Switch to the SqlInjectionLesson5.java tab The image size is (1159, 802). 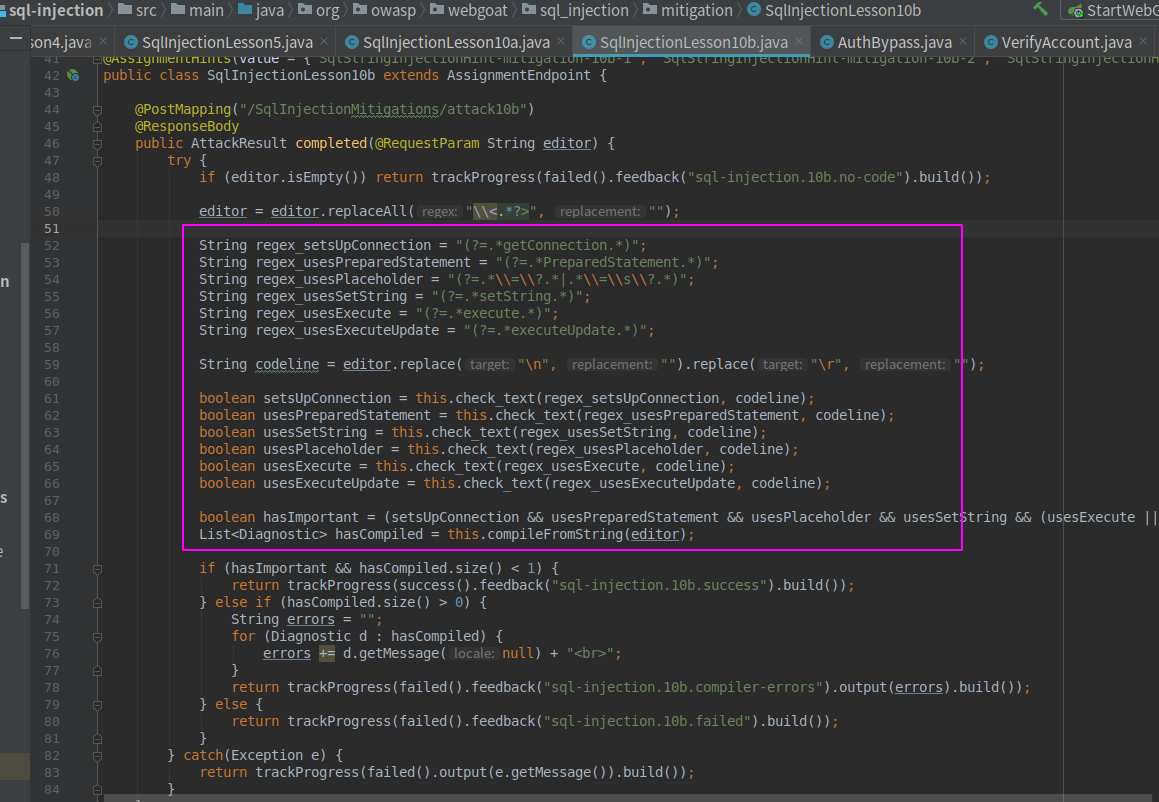227,43
